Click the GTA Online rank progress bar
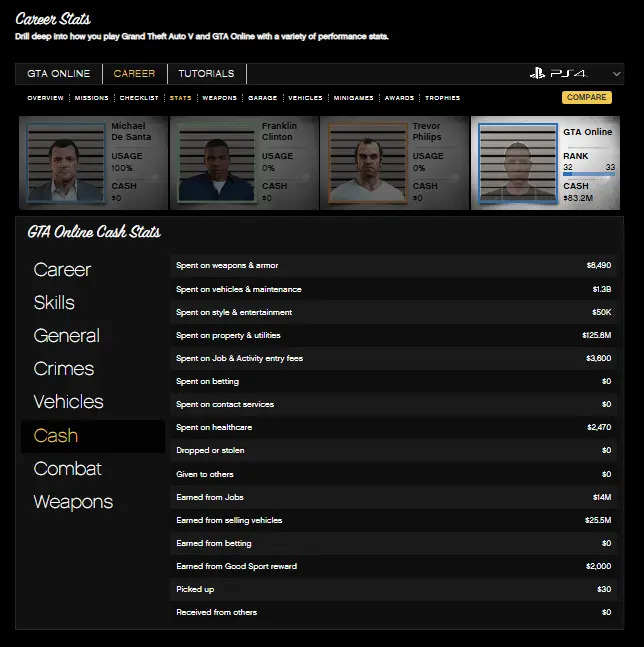Screen dimensions: 644x647 (589, 174)
